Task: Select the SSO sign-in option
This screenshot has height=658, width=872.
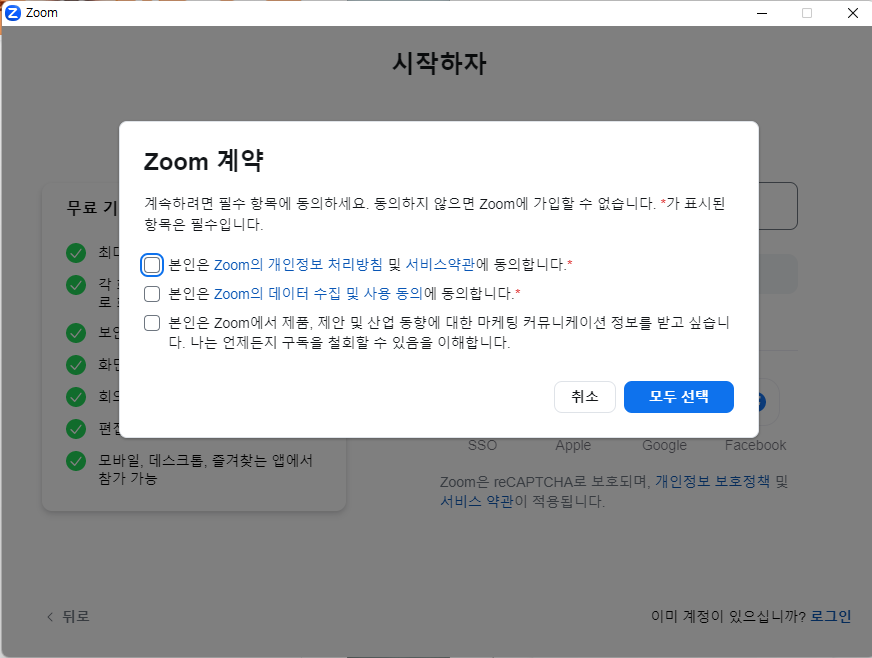Action: [482, 401]
